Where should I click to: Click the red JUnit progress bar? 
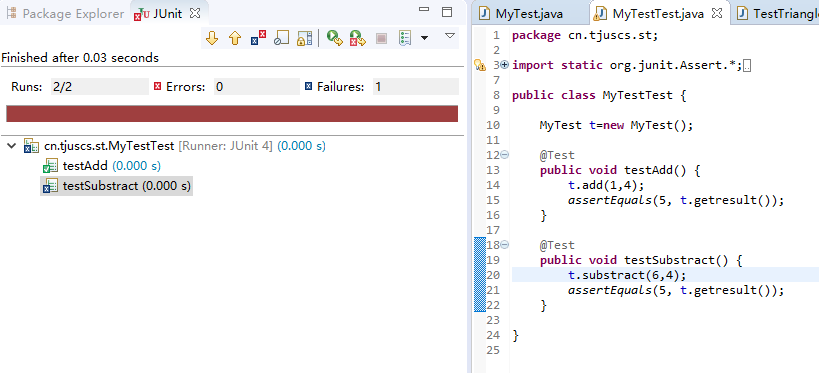pyautogui.click(x=232, y=113)
